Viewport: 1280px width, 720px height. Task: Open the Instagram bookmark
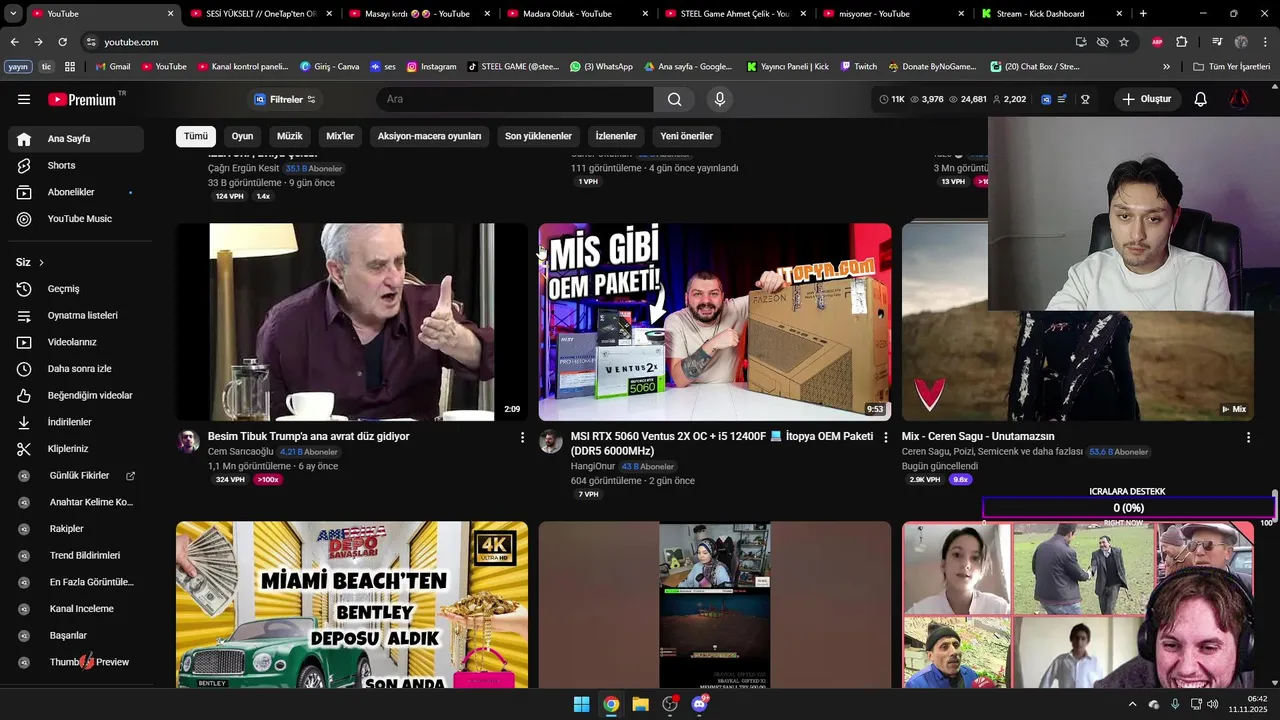click(431, 67)
